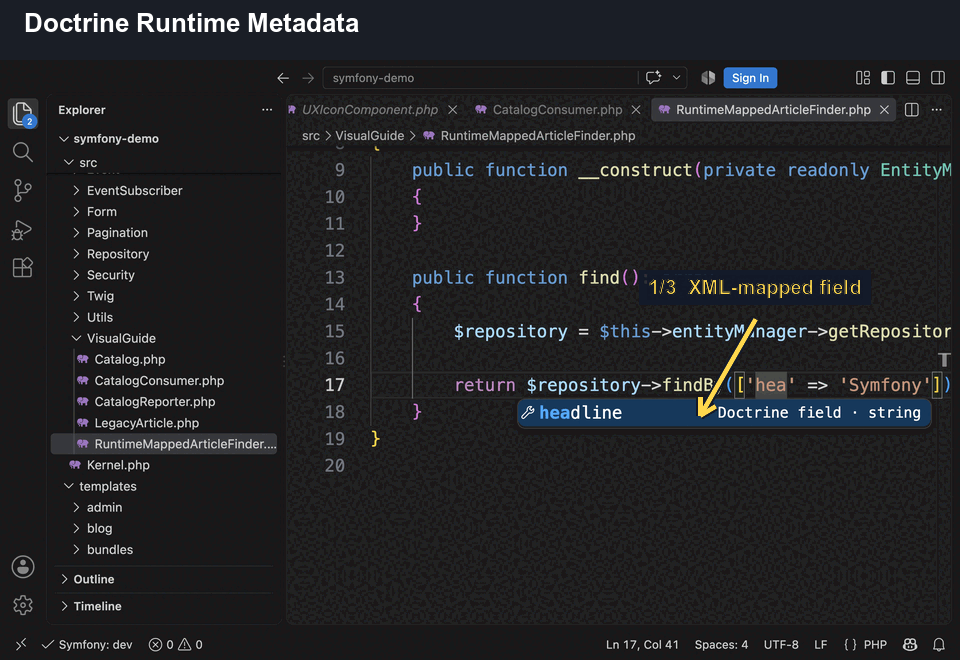Click the Sign In button
Viewport: 960px width, 660px height.
pyautogui.click(x=750, y=78)
